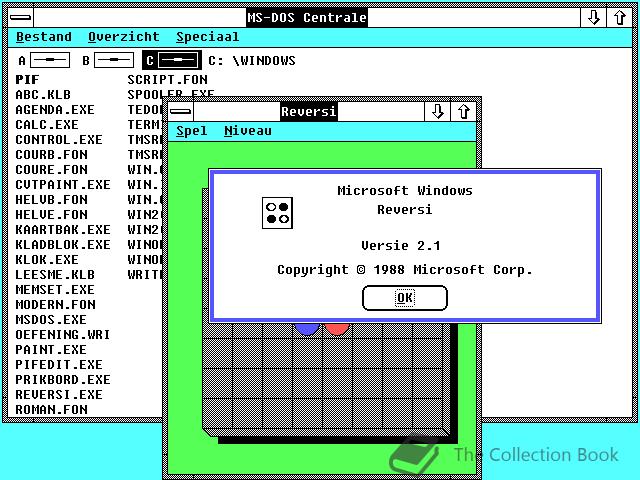Maximize MS-DOS Centrale with up arrow
Viewport: 640px width, 480px height.
[620, 18]
